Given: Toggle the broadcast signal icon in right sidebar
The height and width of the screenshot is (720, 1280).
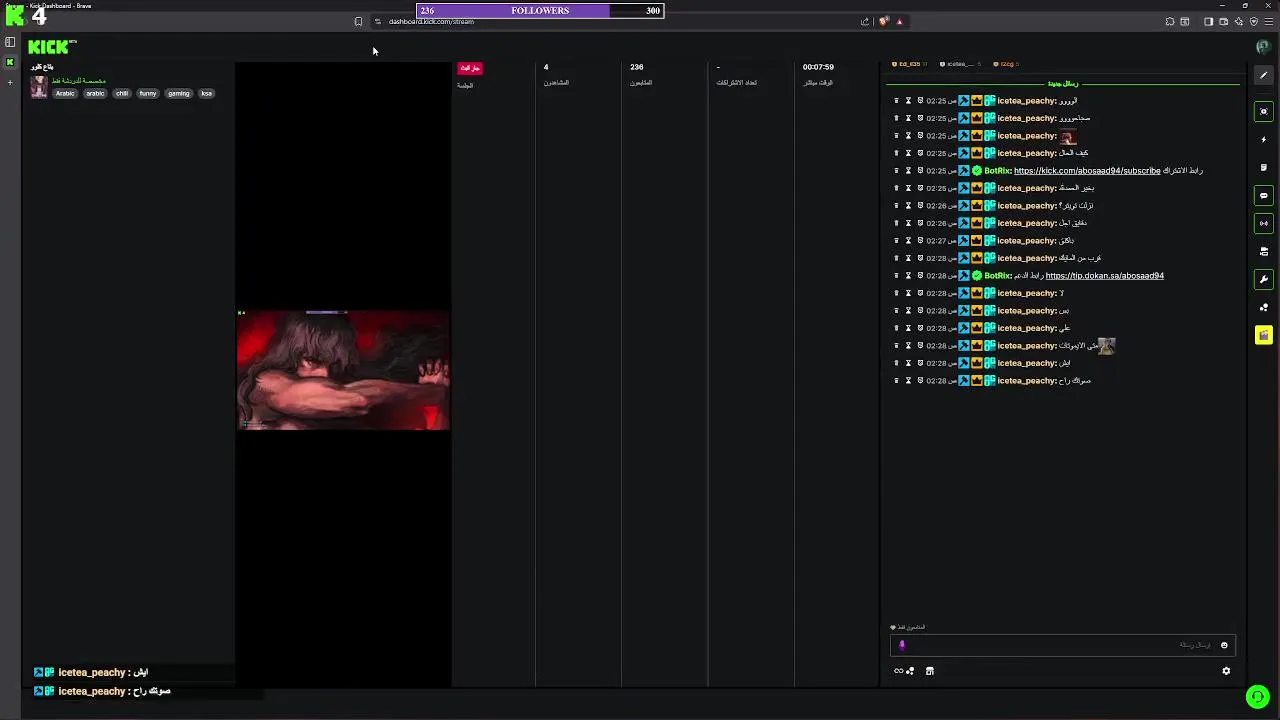Looking at the screenshot, I should 1264,223.
